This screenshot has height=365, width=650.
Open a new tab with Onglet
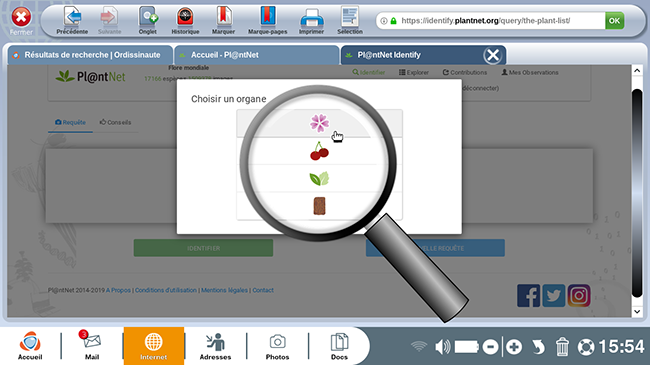click(x=148, y=21)
